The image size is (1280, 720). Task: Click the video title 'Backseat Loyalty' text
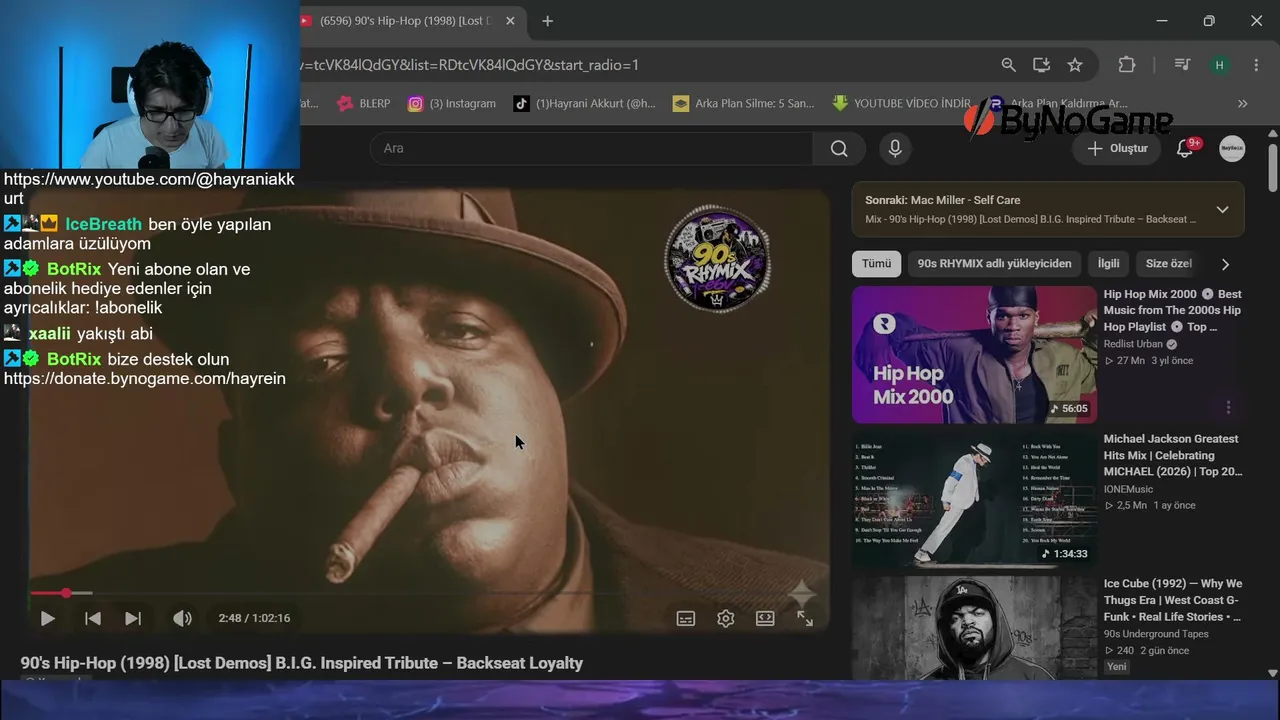pyautogui.click(x=520, y=663)
